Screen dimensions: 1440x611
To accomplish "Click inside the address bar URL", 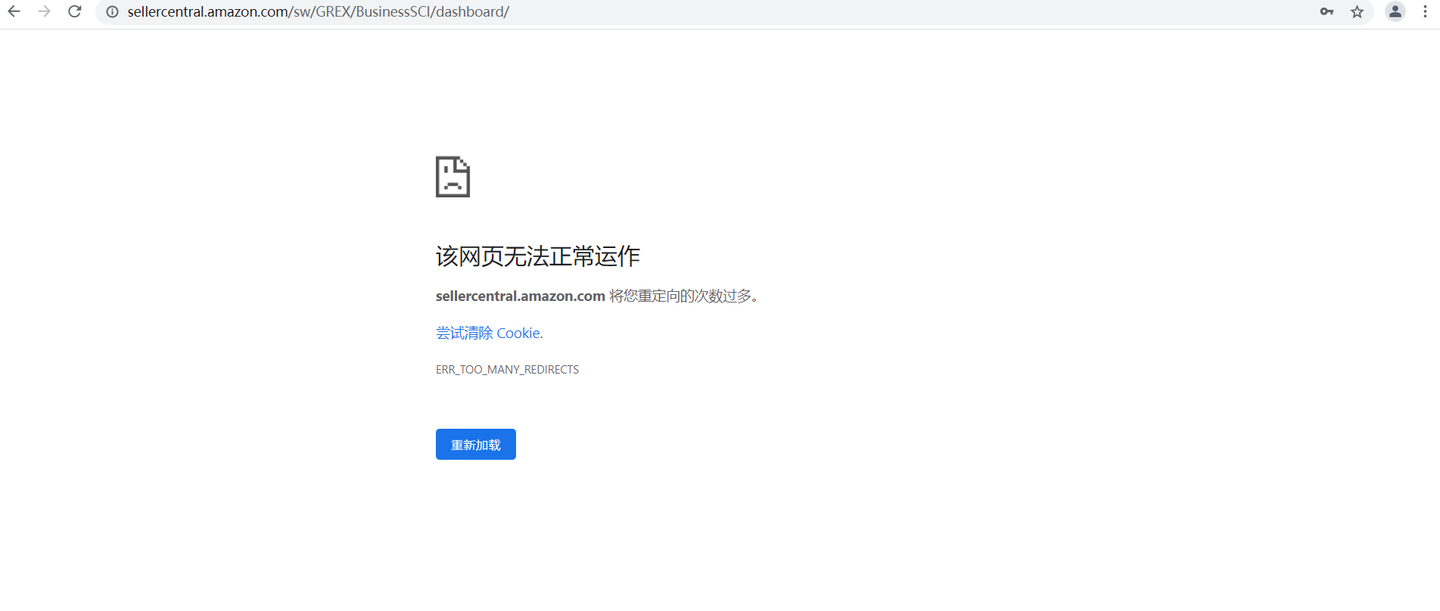I will coord(319,11).
